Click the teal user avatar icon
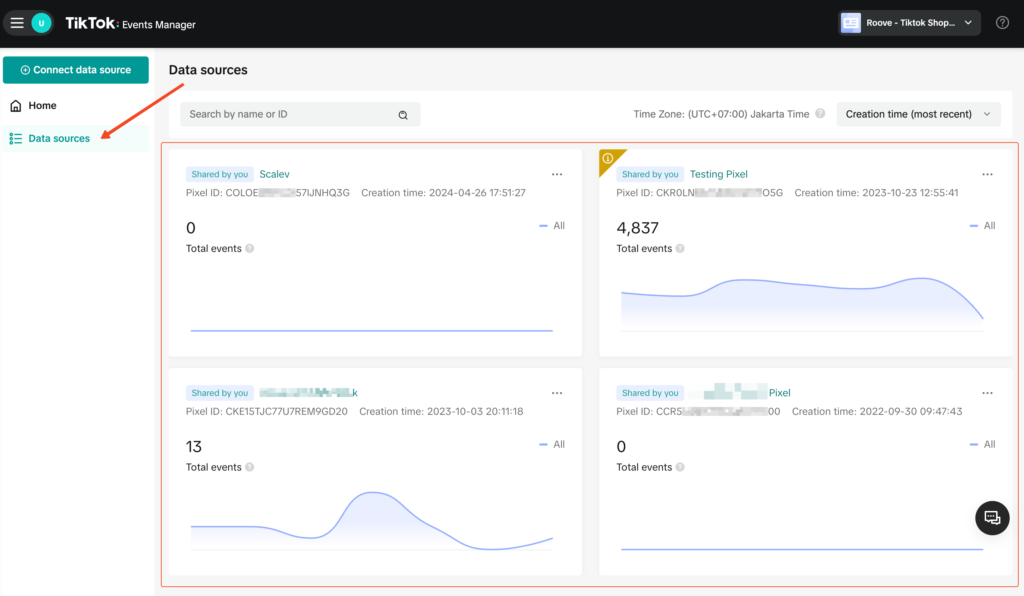The height and width of the screenshot is (596, 1024). pos(41,24)
